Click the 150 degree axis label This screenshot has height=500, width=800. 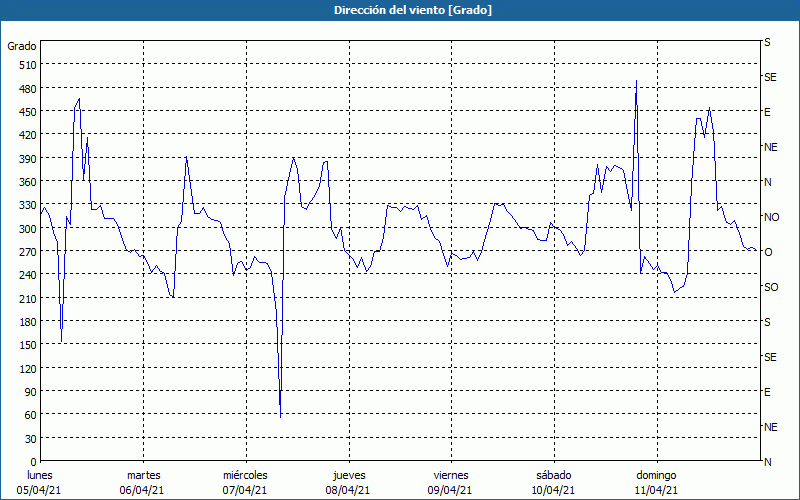[x=28, y=345]
